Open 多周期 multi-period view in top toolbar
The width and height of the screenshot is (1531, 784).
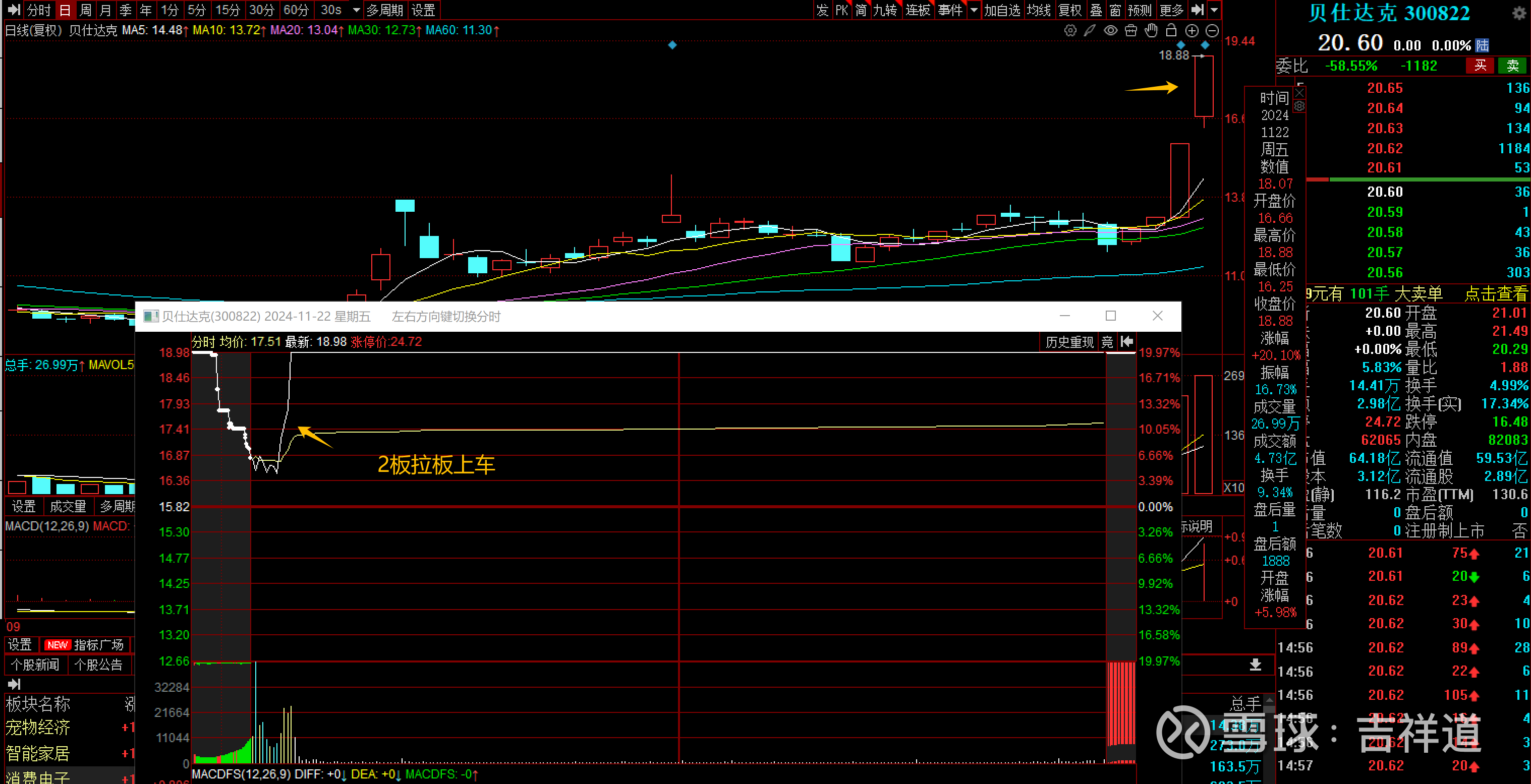[x=385, y=10]
